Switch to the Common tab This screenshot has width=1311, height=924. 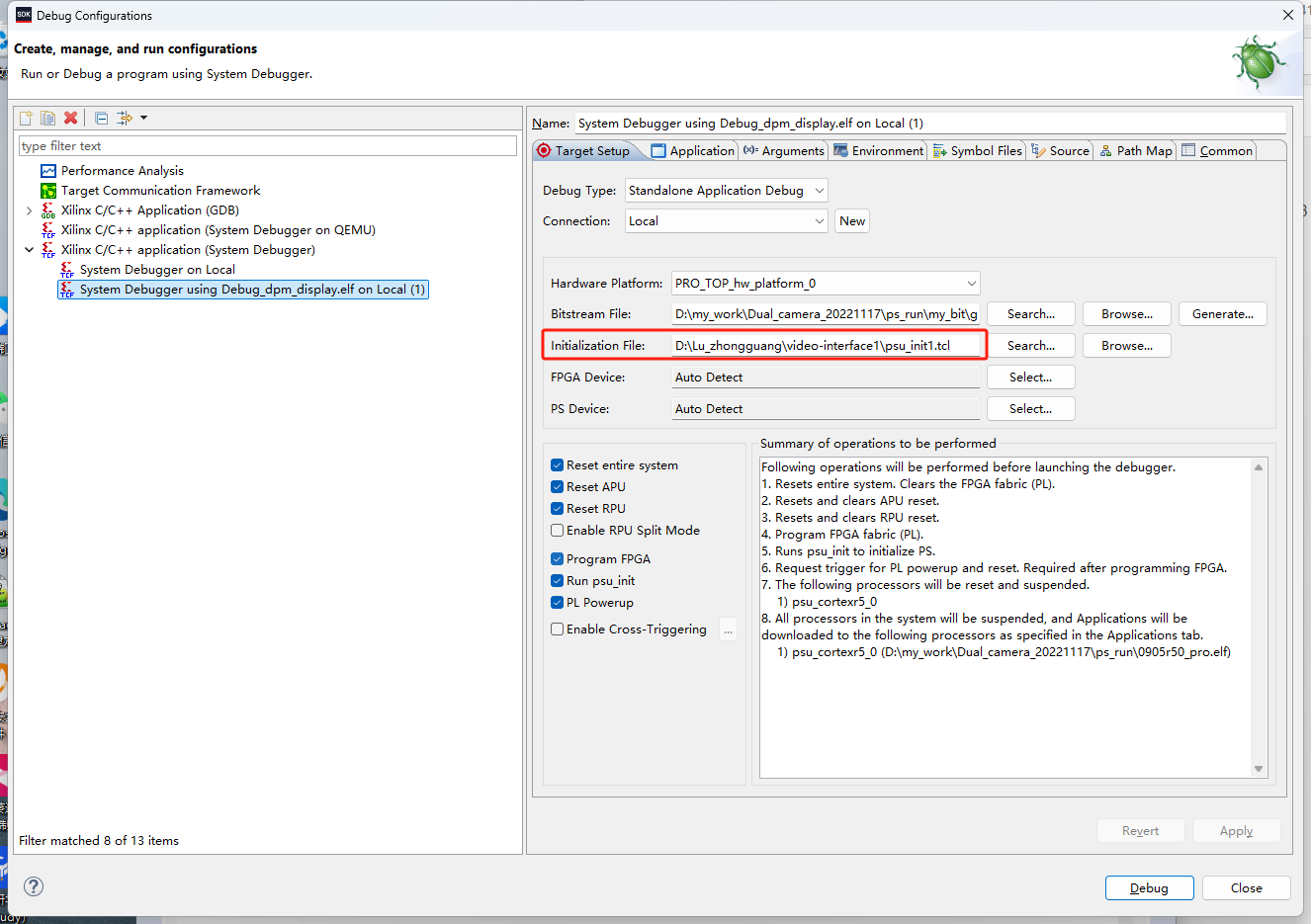click(x=1217, y=150)
